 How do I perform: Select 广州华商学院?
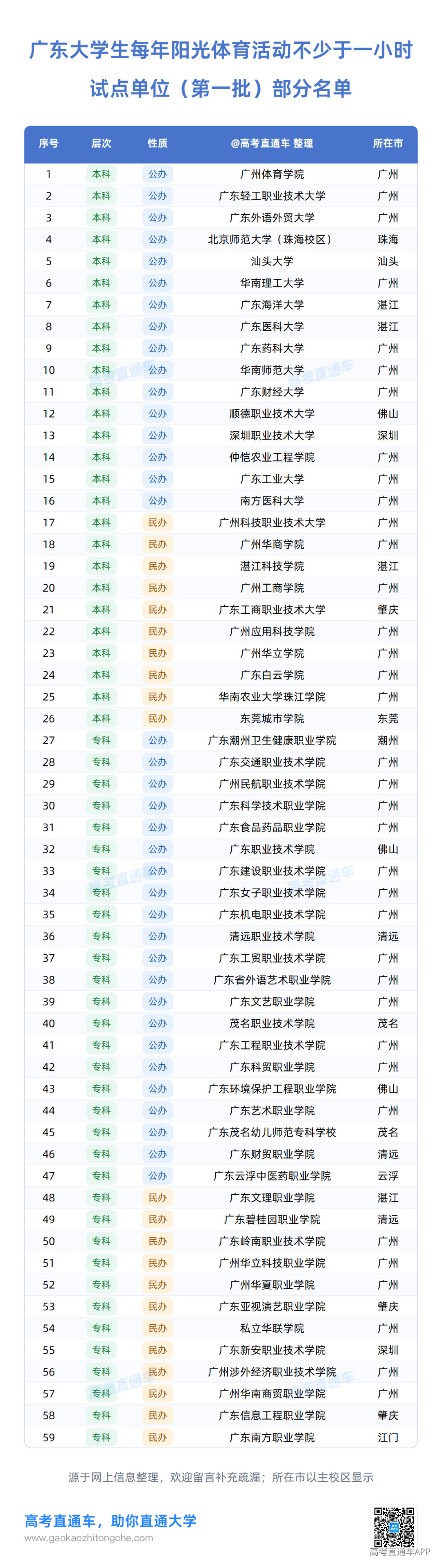(x=272, y=544)
